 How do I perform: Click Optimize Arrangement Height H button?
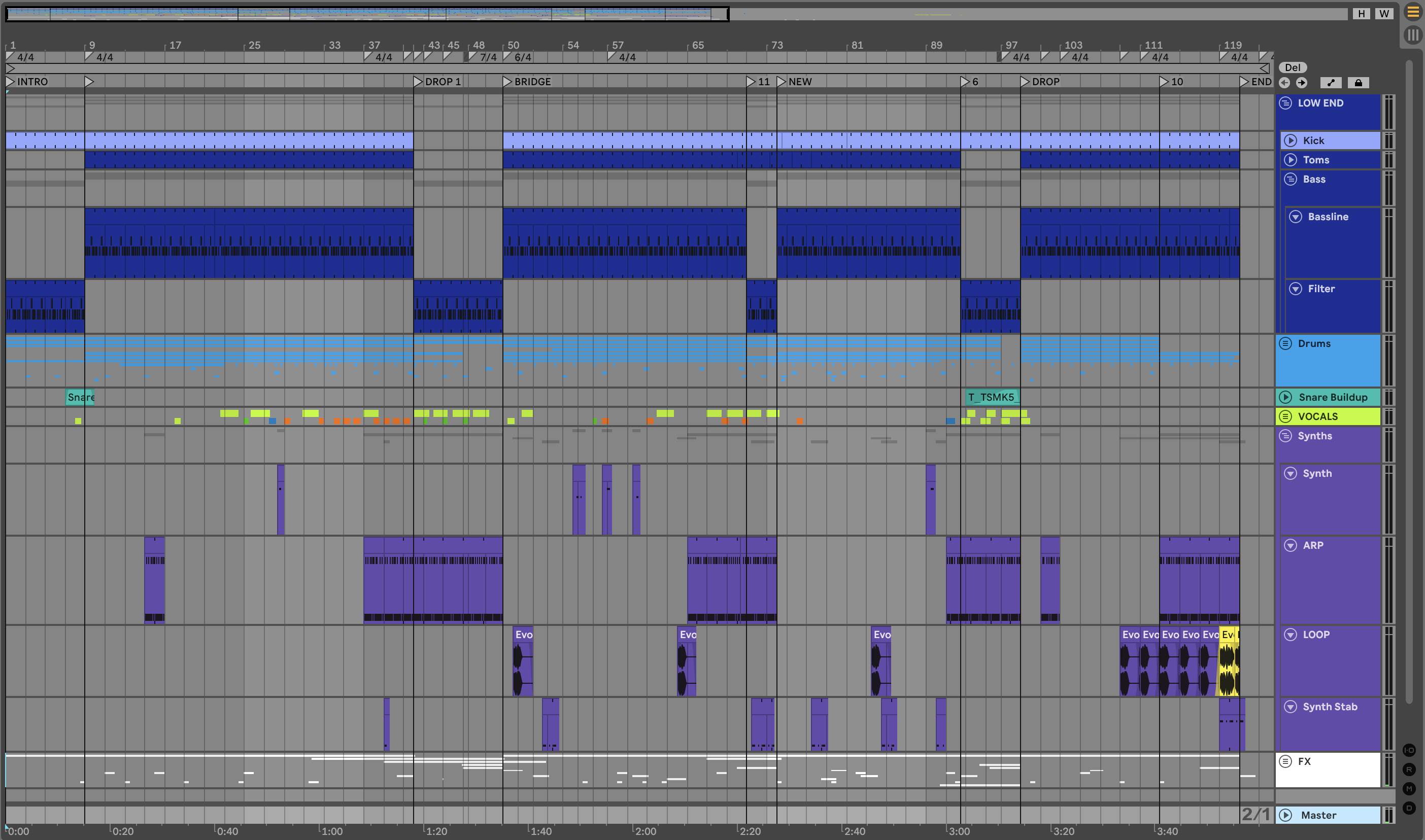tap(1361, 14)
